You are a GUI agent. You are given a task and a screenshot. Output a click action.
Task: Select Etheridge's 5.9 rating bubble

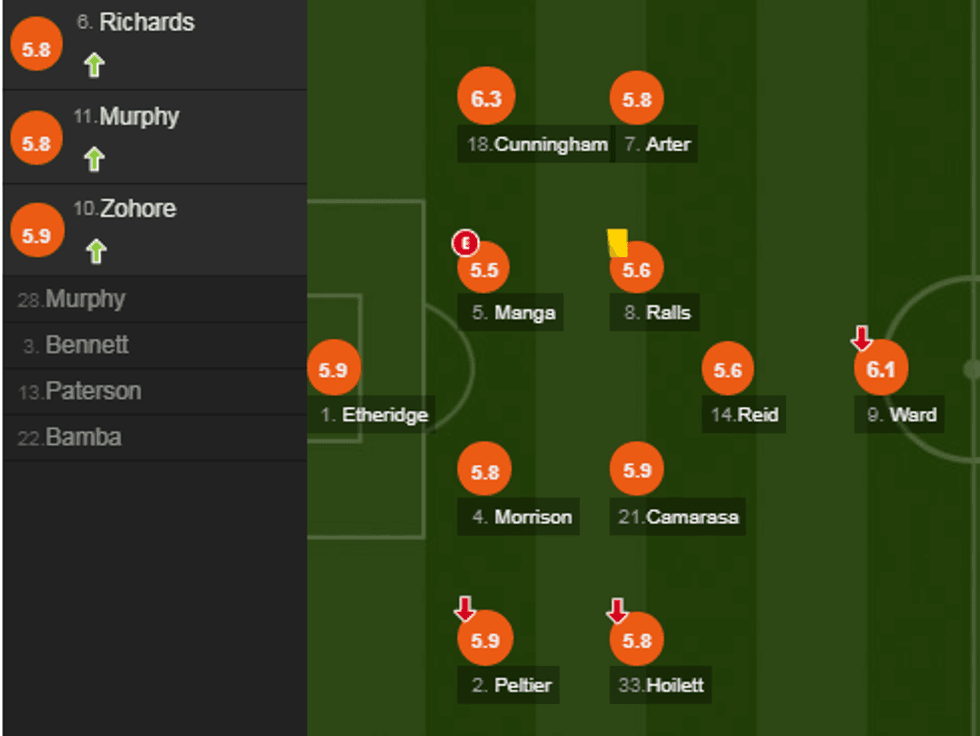[x=333, y=369]
